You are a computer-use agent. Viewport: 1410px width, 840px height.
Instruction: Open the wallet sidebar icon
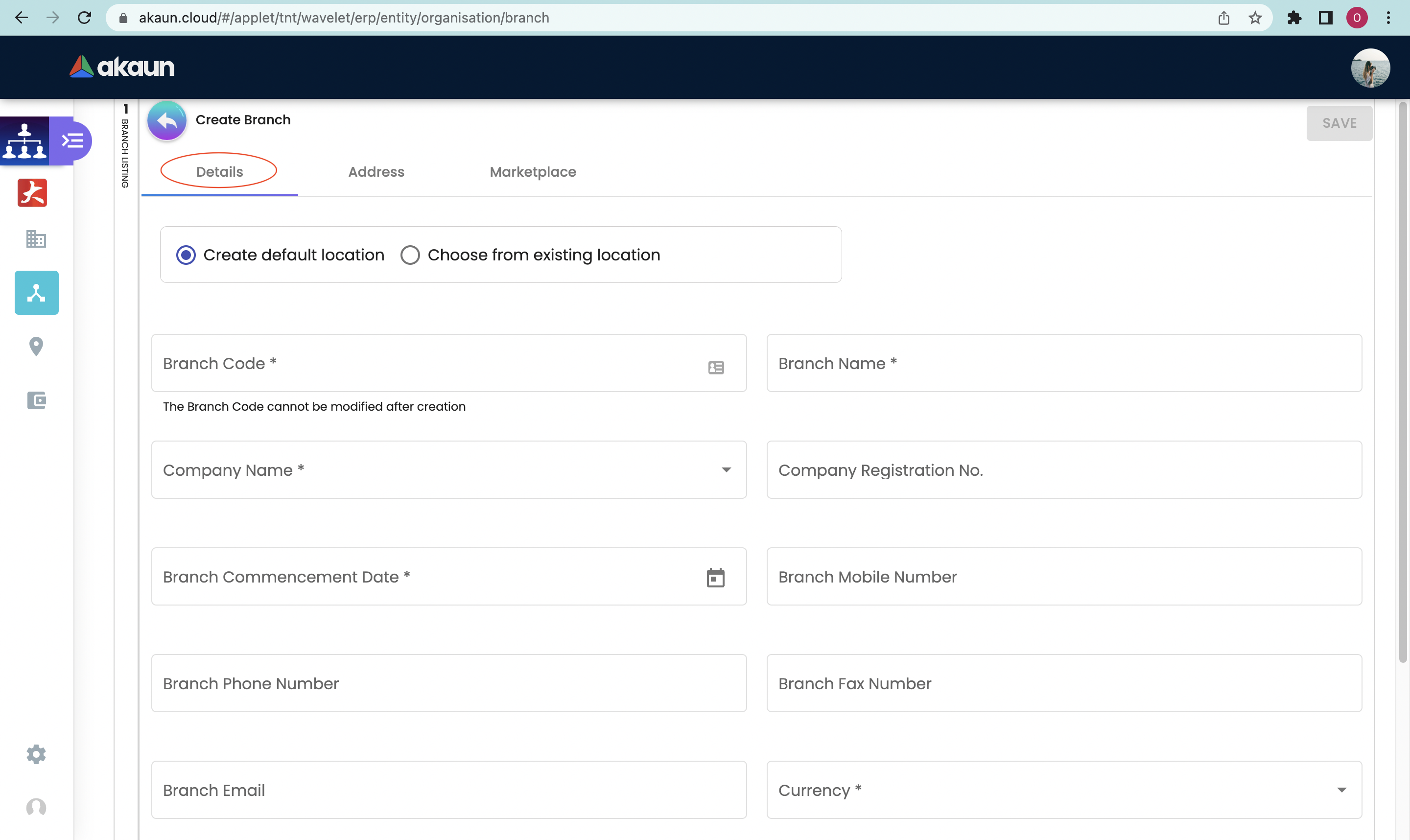coord(36,400)
